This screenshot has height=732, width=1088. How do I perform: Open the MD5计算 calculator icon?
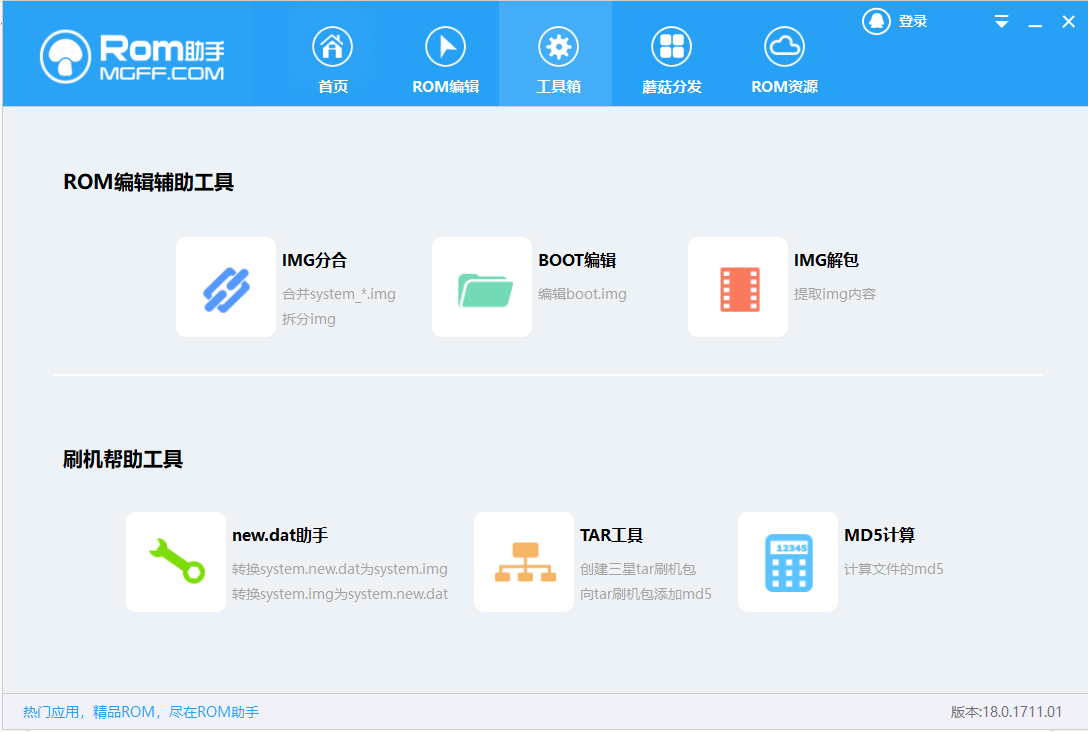(788, 562)
